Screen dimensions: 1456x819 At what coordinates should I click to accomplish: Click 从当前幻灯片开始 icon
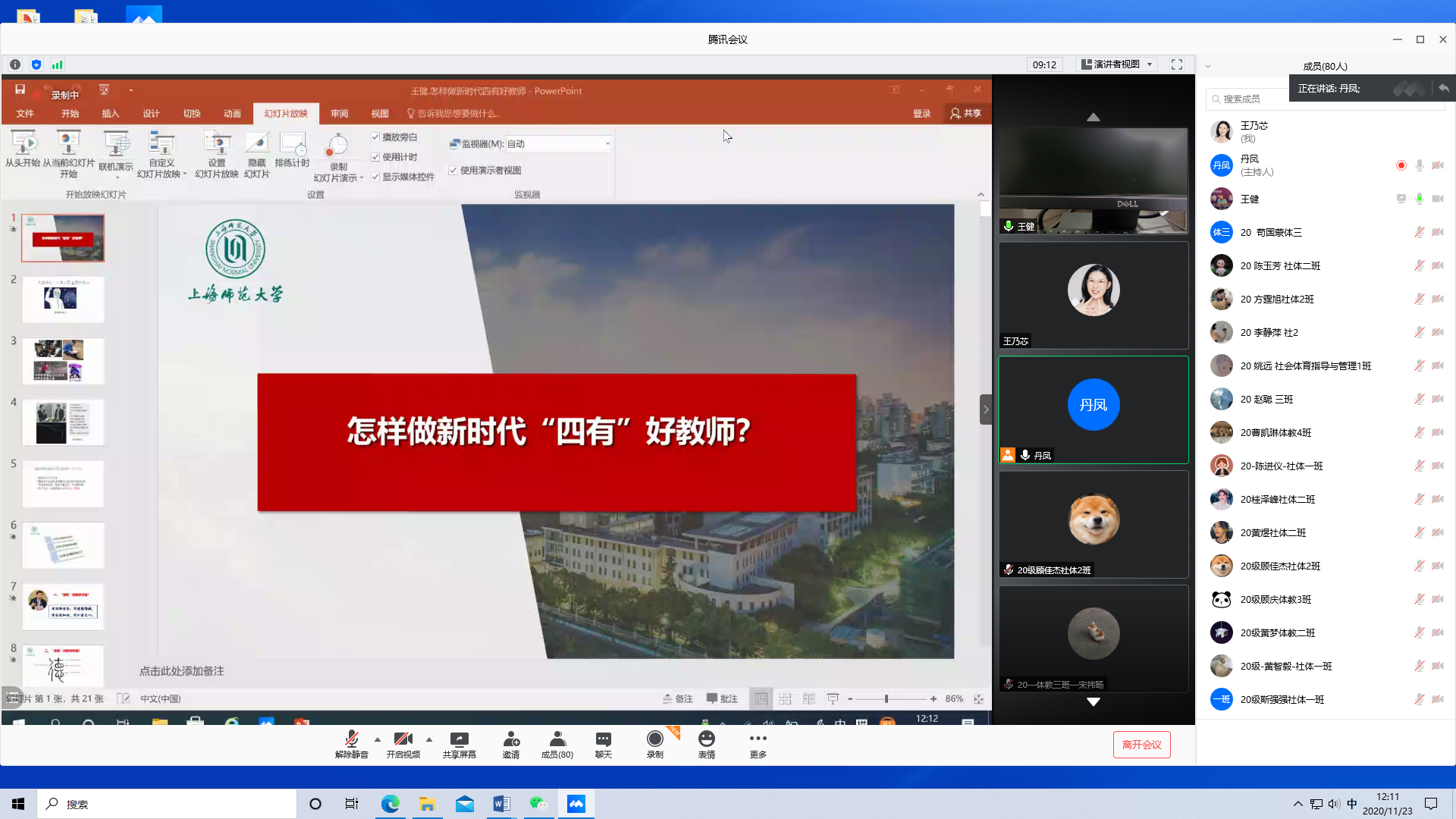(x=68, y=143)
